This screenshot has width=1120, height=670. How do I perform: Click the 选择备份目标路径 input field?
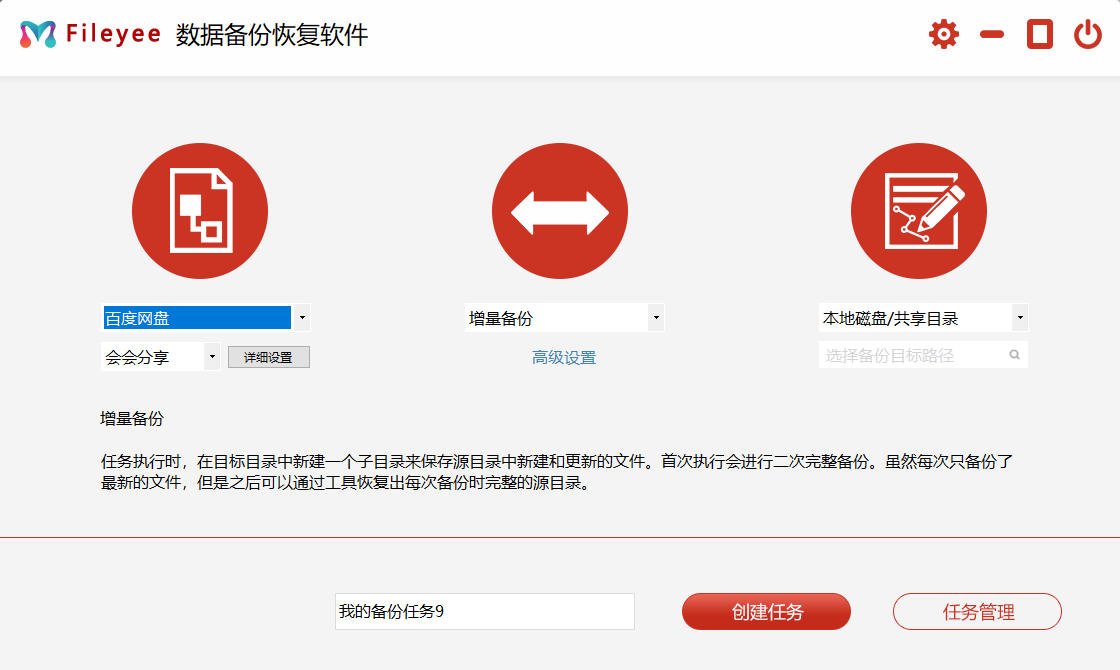(x=910, y=355)
